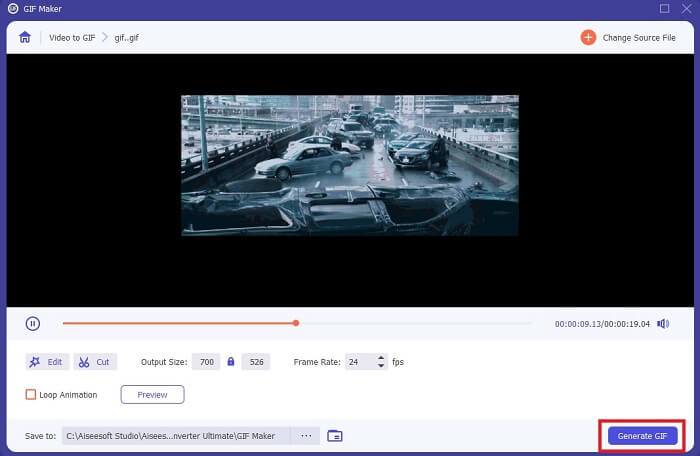This screenshot has width=700, height=456.
Task: Click the video preview frame
Action: tap(350, 165)
